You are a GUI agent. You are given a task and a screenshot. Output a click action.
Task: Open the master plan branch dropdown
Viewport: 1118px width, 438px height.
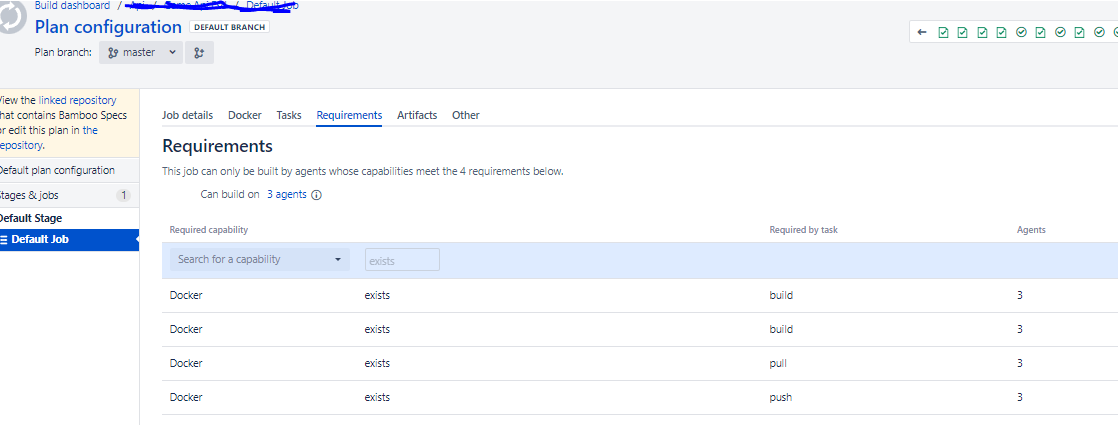(140, 52)
